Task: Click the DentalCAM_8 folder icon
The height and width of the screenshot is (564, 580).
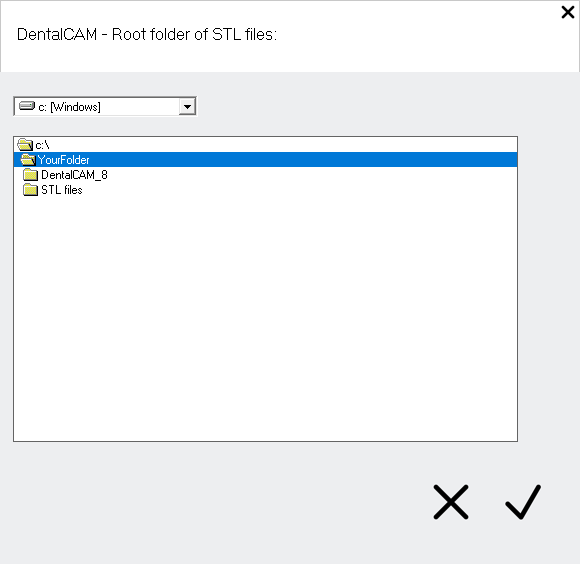Action: pos(30,175)
